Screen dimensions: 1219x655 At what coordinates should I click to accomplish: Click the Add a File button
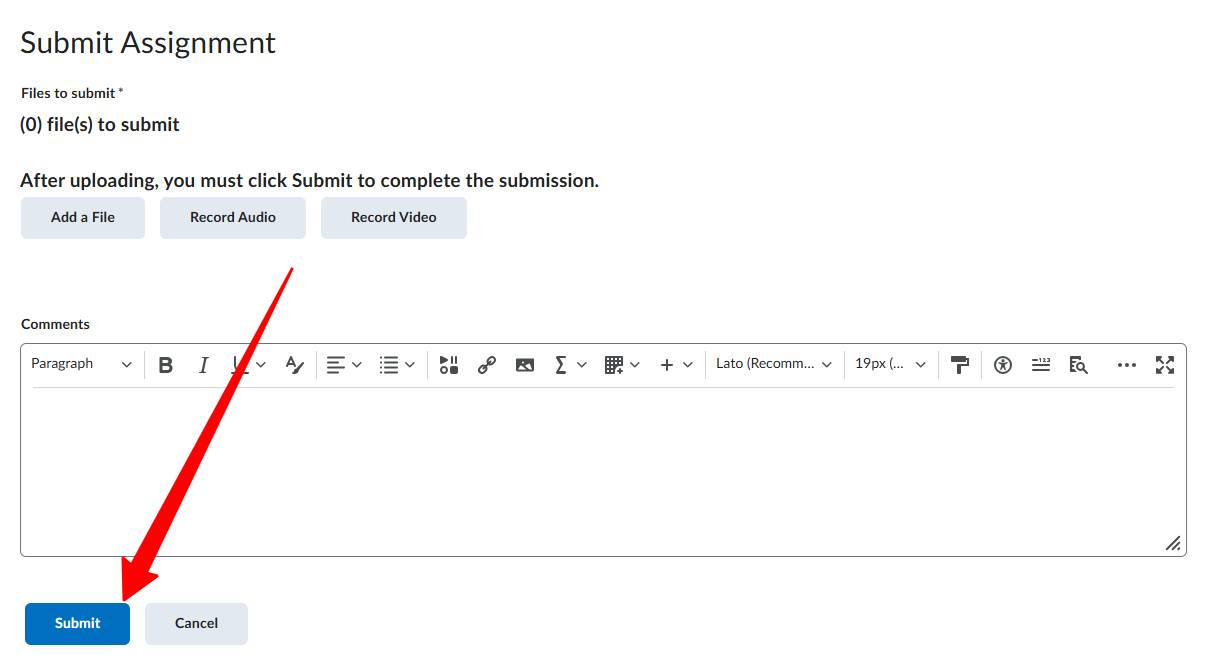[83, 218]
